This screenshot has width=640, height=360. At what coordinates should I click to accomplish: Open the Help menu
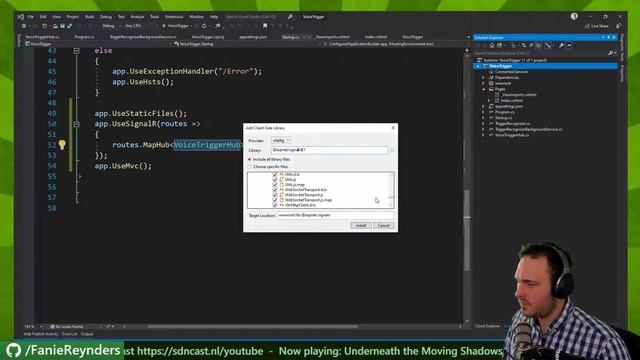214,17
